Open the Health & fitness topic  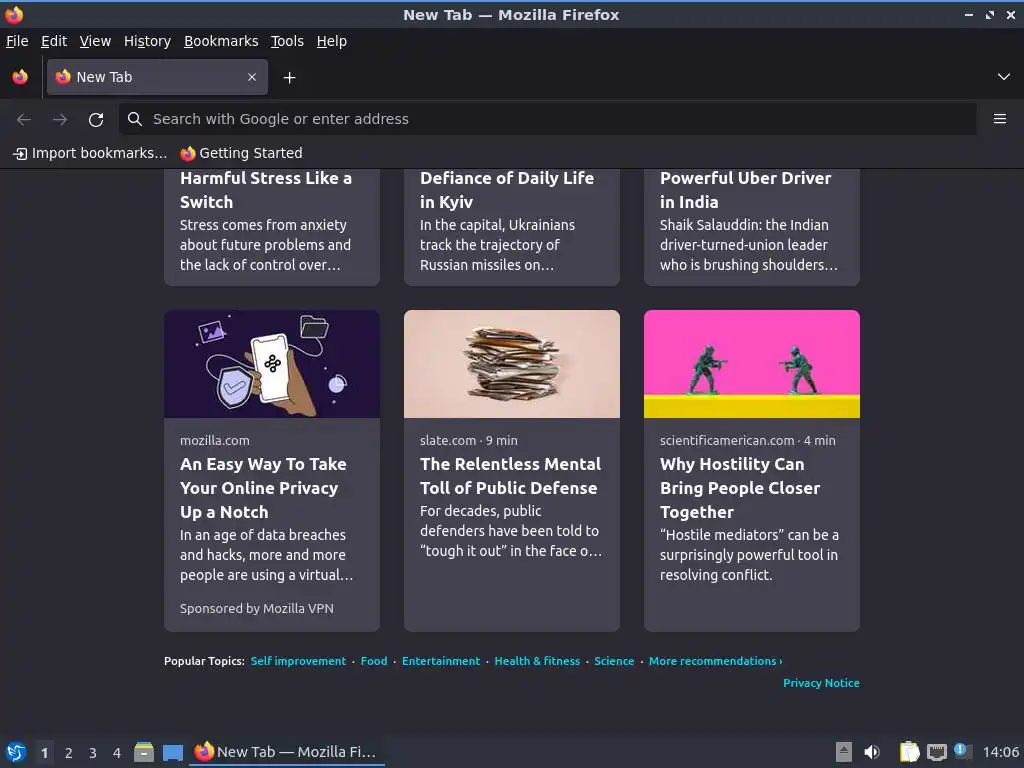537,661
